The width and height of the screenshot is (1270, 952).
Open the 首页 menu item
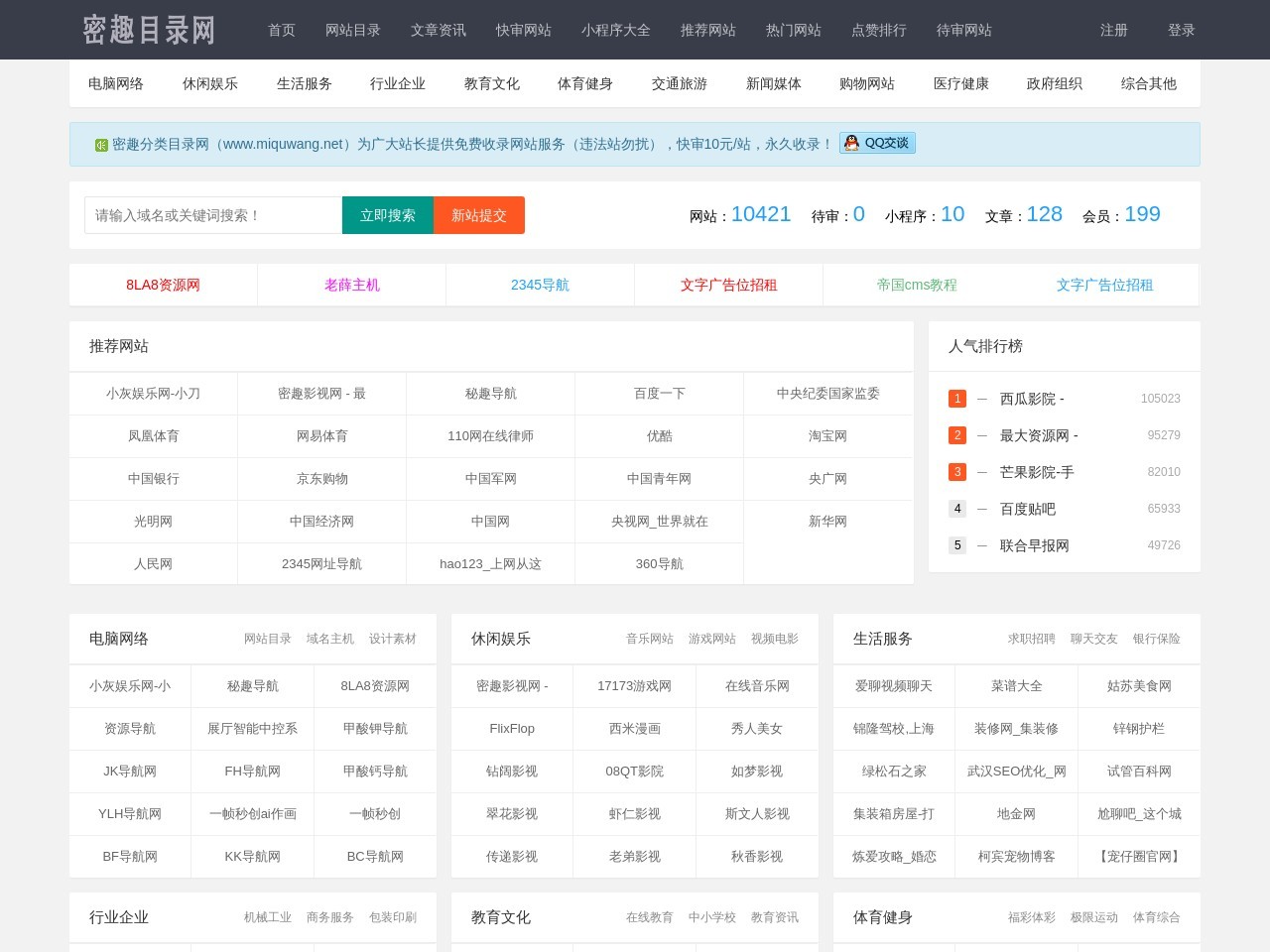280,30
